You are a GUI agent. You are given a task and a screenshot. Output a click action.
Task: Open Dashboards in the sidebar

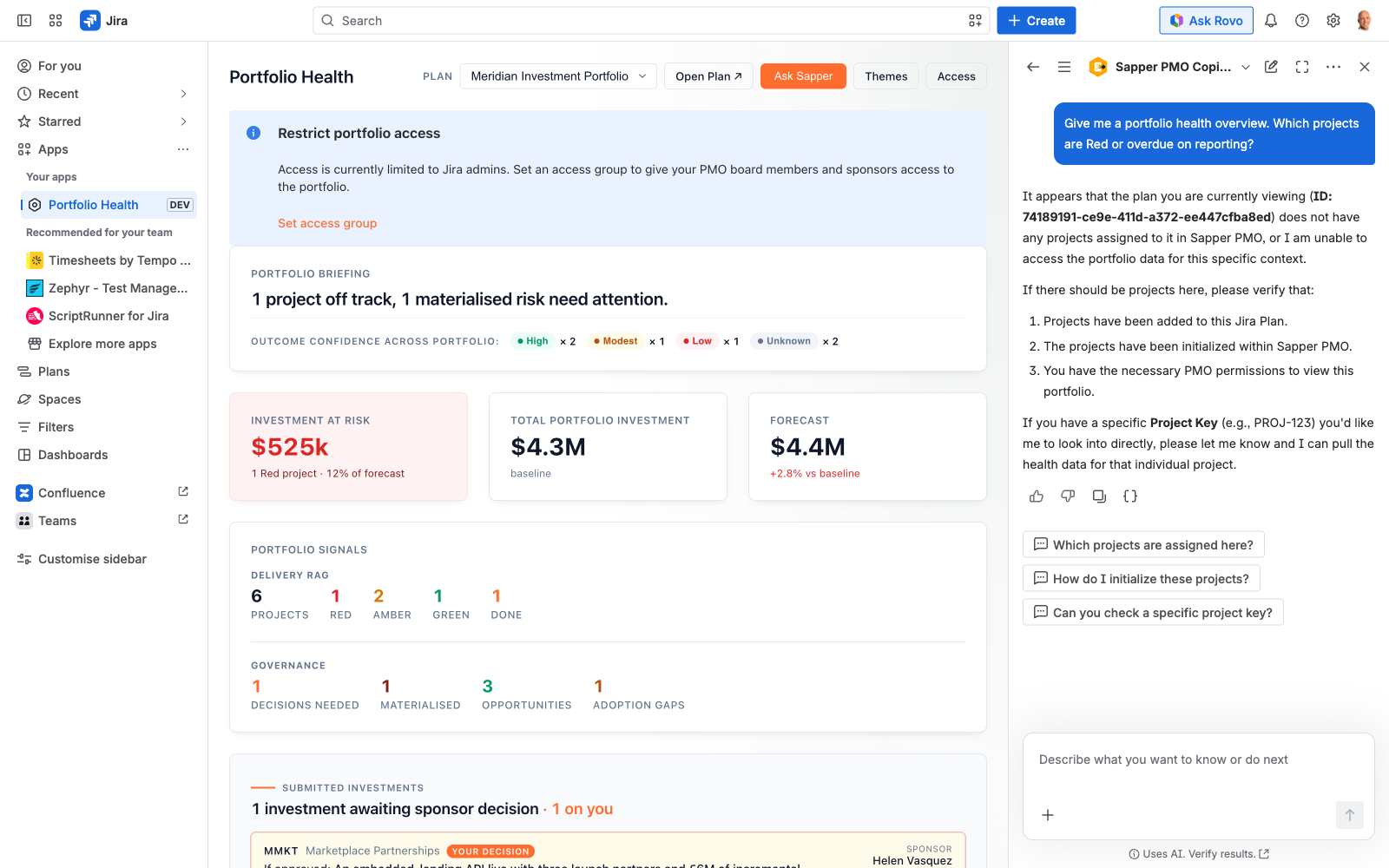(104, 455)
